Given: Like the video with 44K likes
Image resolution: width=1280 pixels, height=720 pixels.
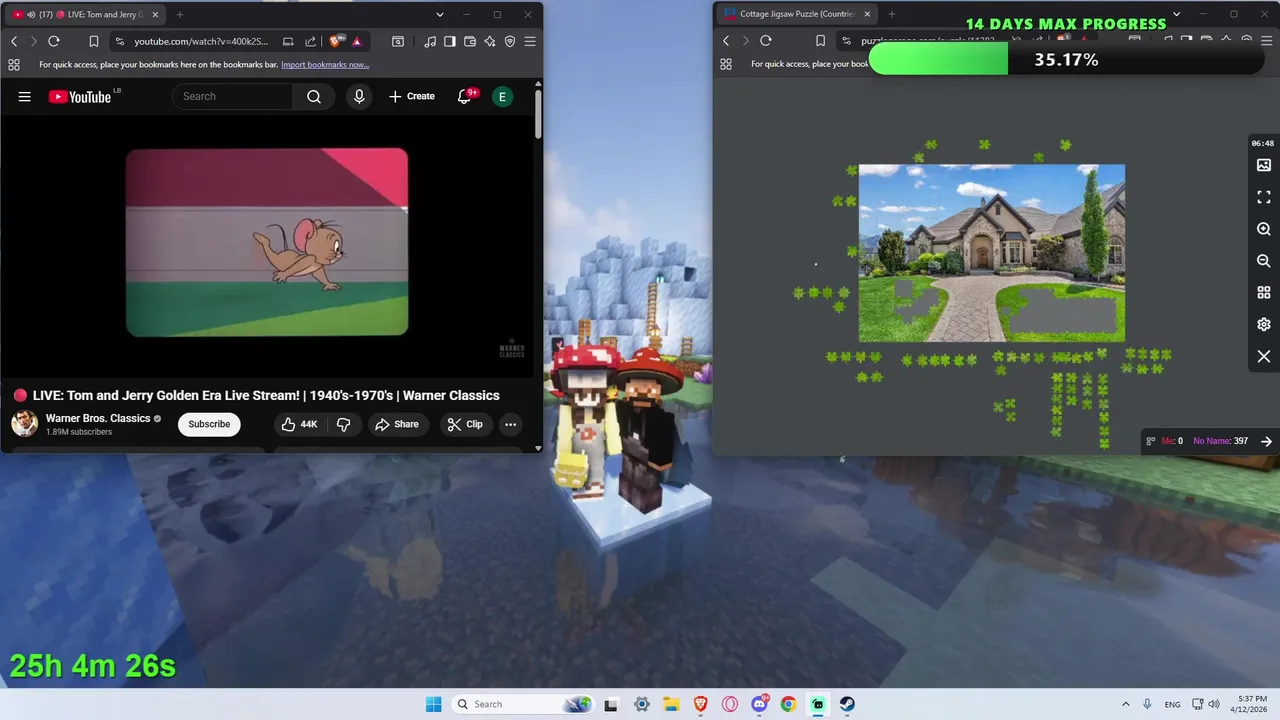Looking at the screenshot, I should (x=300, y=424).
